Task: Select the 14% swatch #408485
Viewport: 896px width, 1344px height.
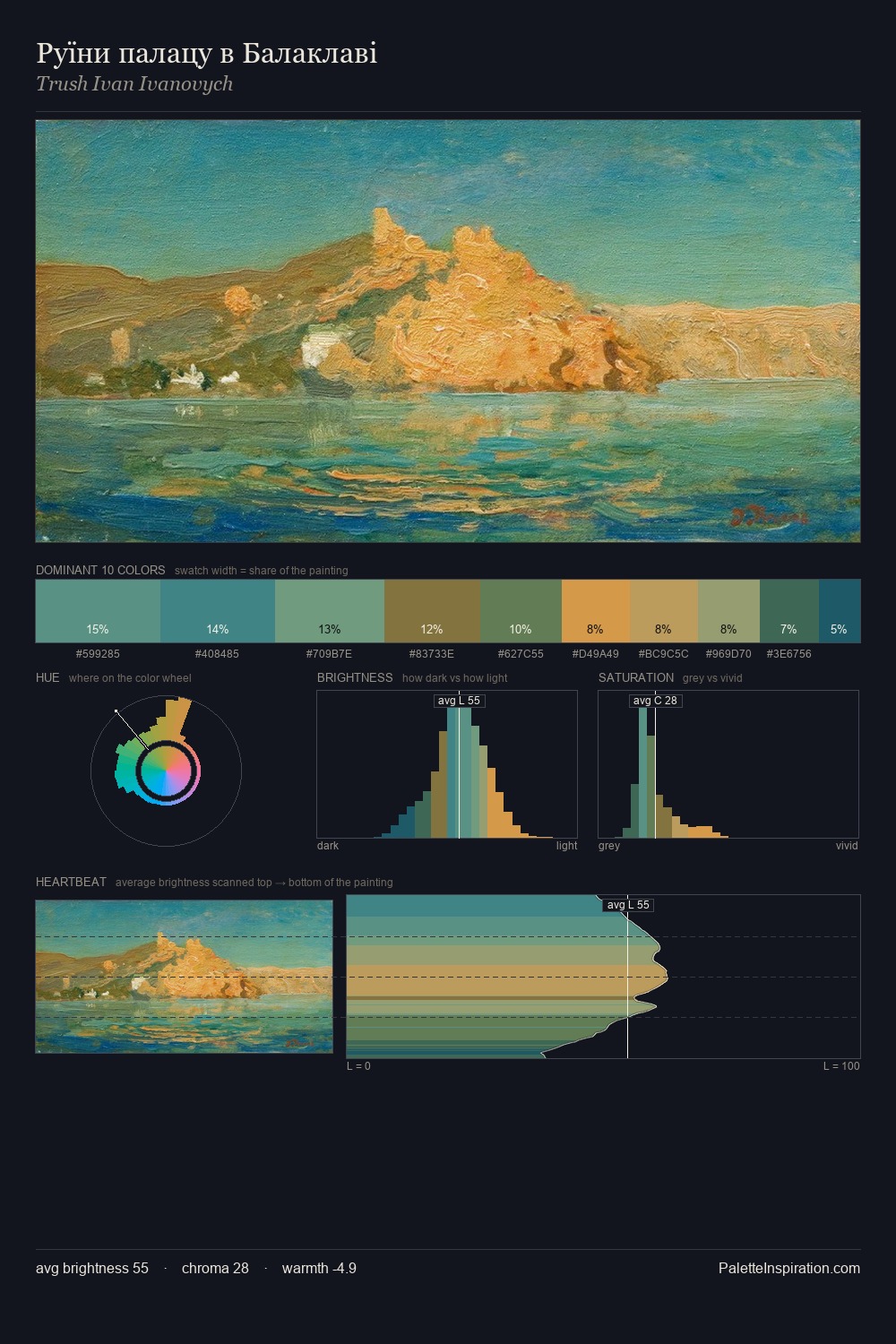Action: (218, 611)
